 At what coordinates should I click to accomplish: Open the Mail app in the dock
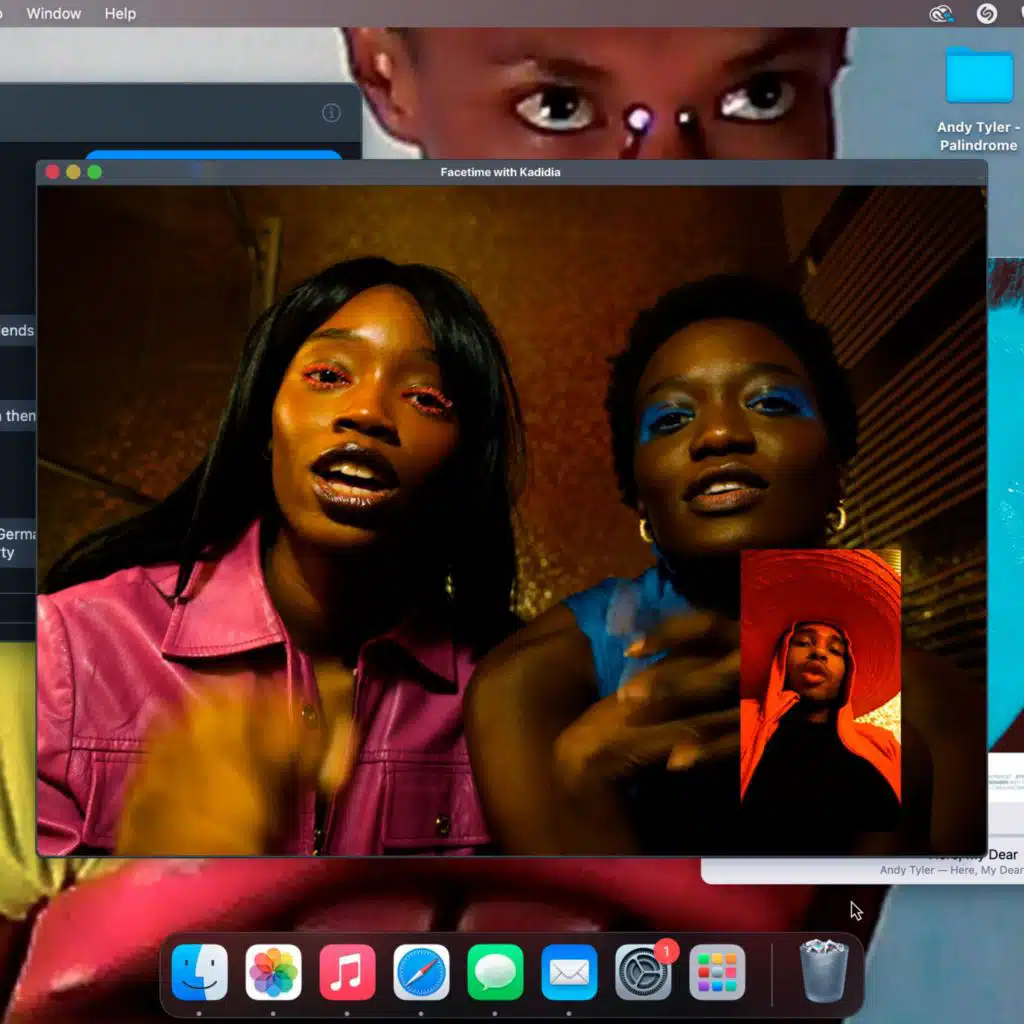pyautogui.click(x=569, y=971)
